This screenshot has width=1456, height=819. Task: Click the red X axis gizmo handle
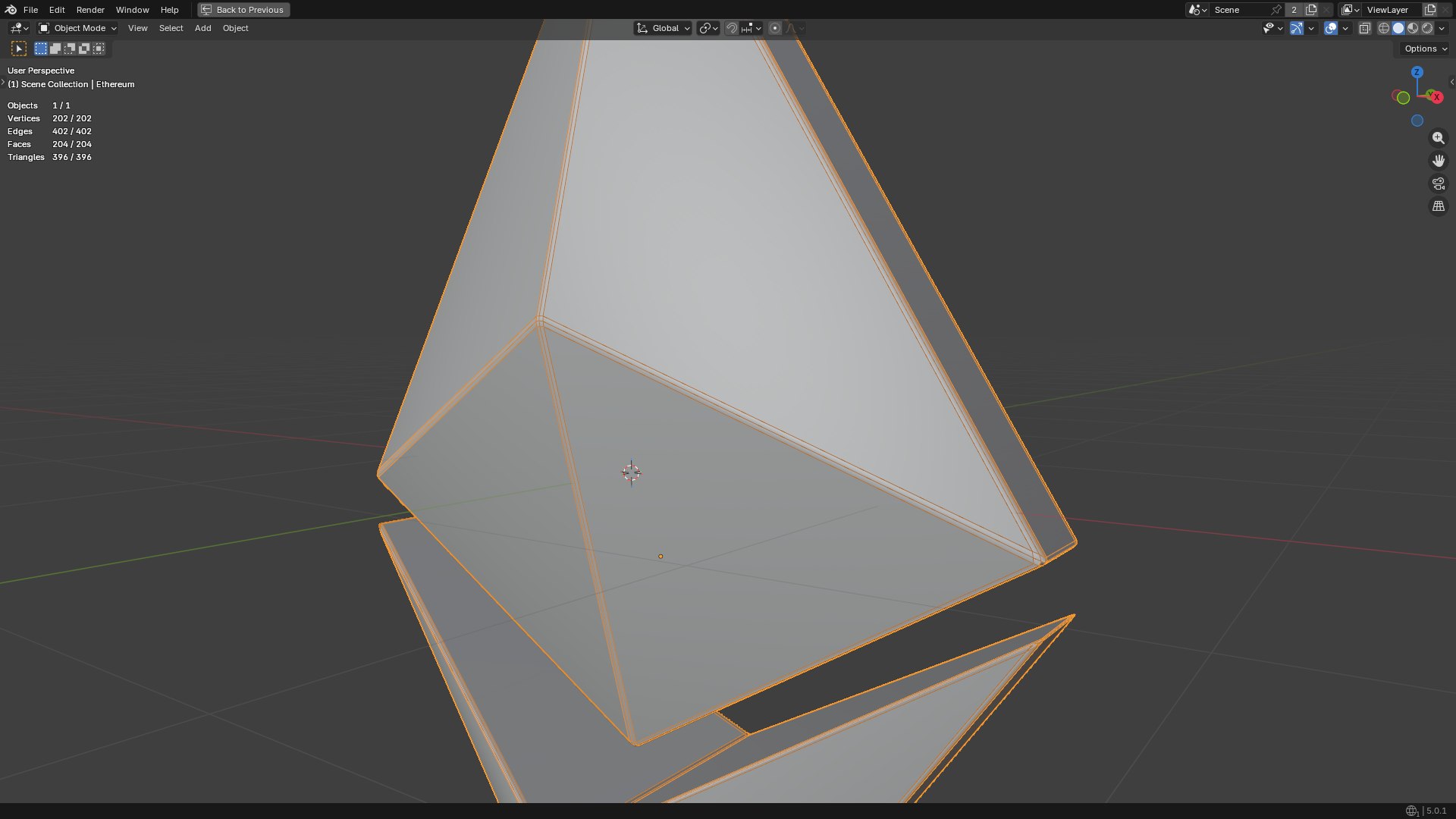1436,97
